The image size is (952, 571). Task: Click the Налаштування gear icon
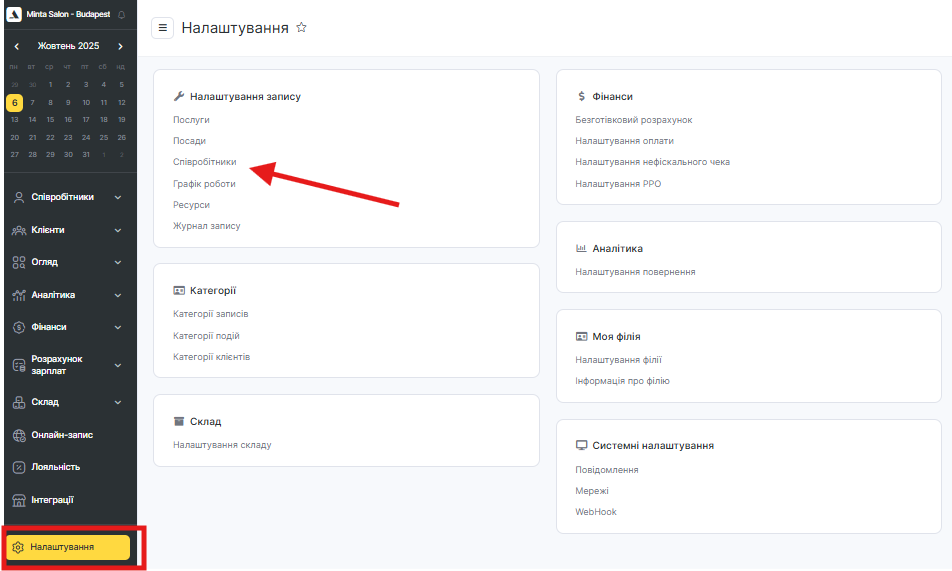tap(18, 547)
